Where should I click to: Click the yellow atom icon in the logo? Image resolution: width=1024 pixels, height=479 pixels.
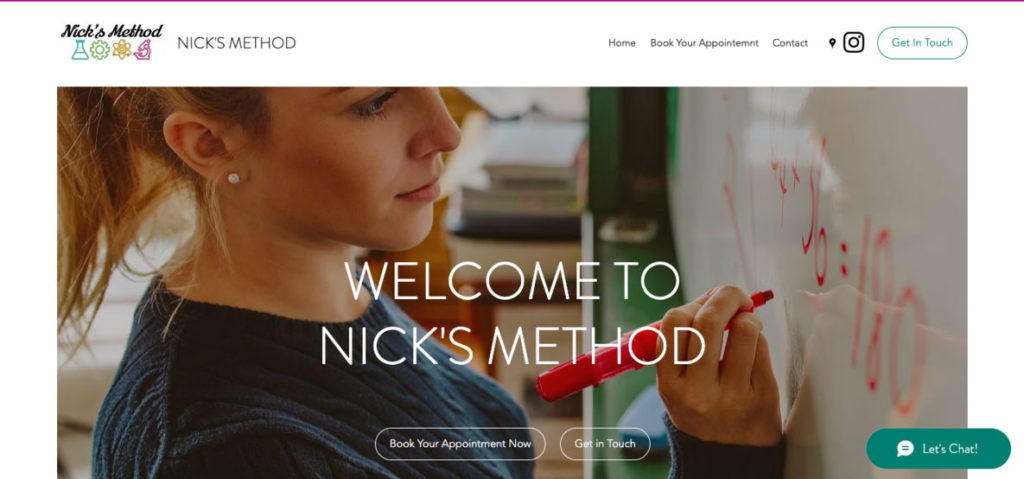121,50
